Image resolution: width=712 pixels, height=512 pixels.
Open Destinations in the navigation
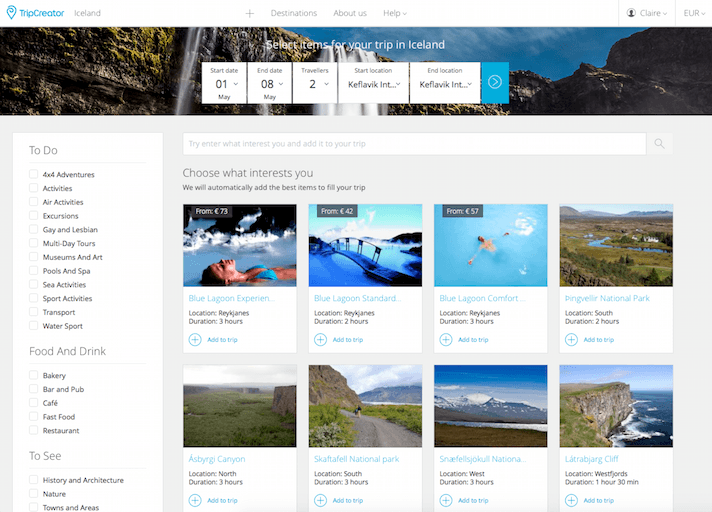tap(294, 13)
